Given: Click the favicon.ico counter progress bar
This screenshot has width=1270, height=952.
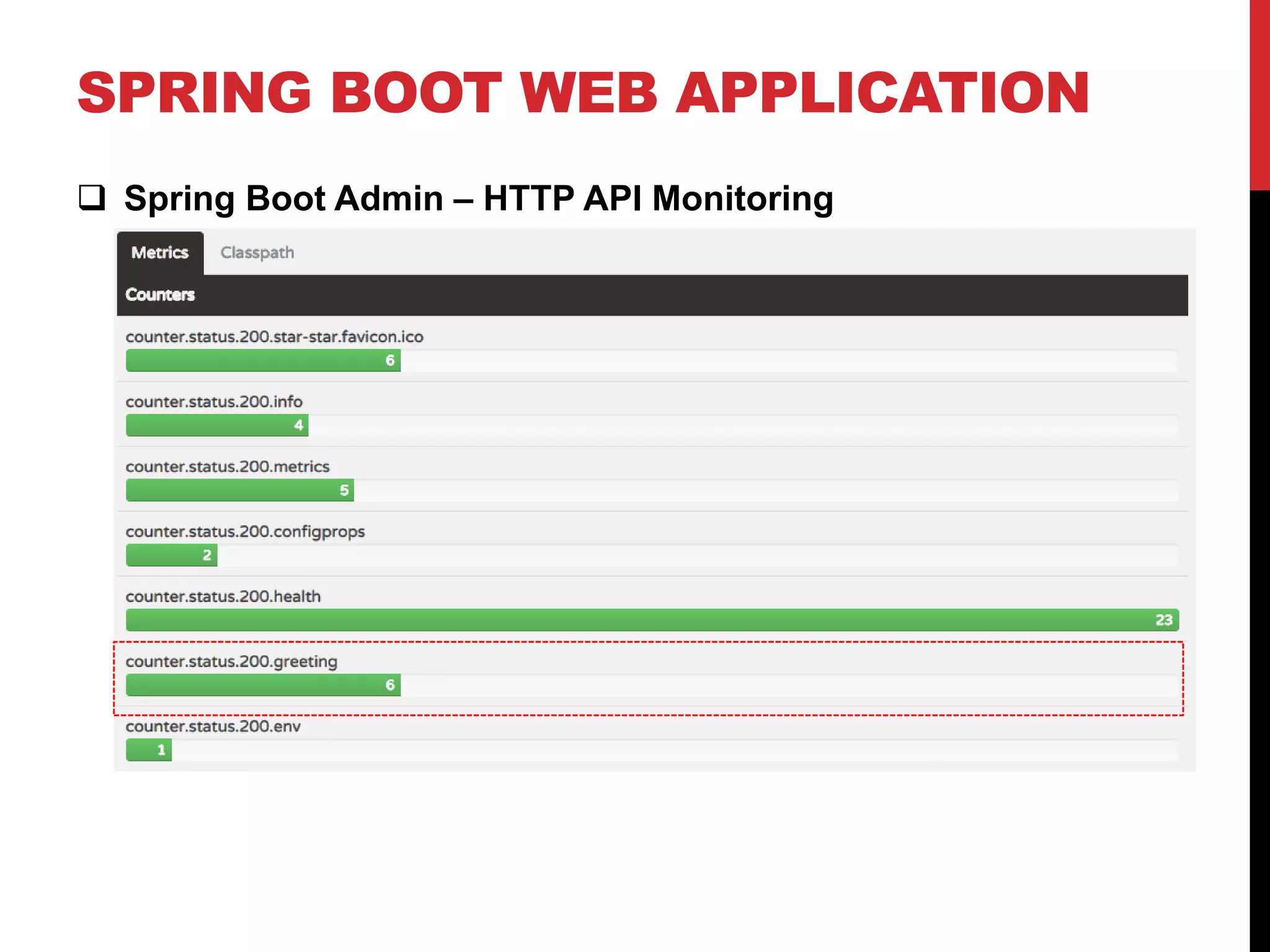Looking at the screenshot, I should coord(263,361).
